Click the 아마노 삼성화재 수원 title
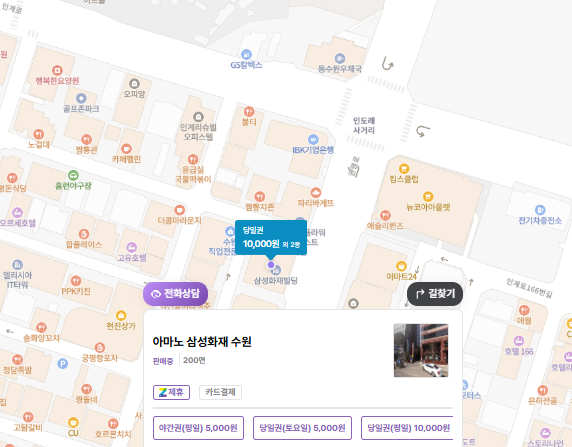Image resolution: width=572 pixels, height=447 pixels. coord(202,342)
